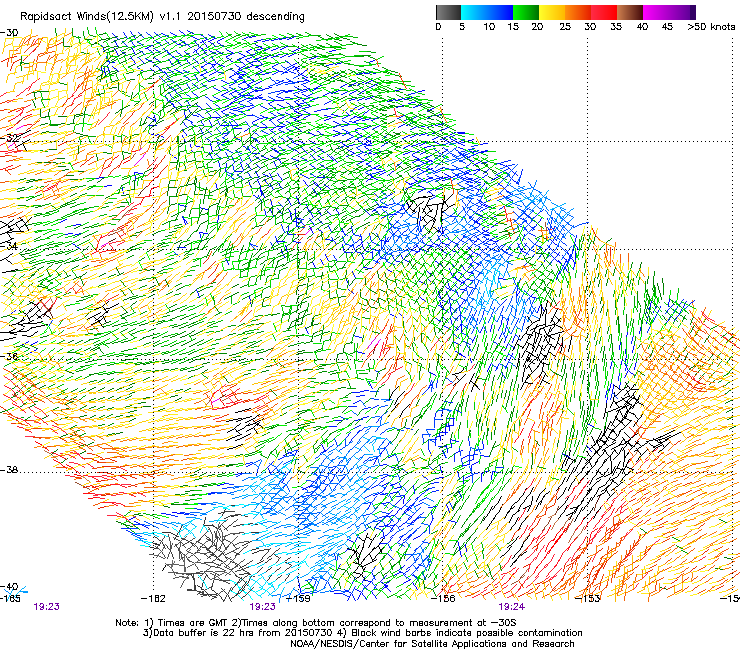Select the brown 35-40 knots color segment
Viewport: 740px width, 650px height.
pyautogui.click(x=630, y=12)
